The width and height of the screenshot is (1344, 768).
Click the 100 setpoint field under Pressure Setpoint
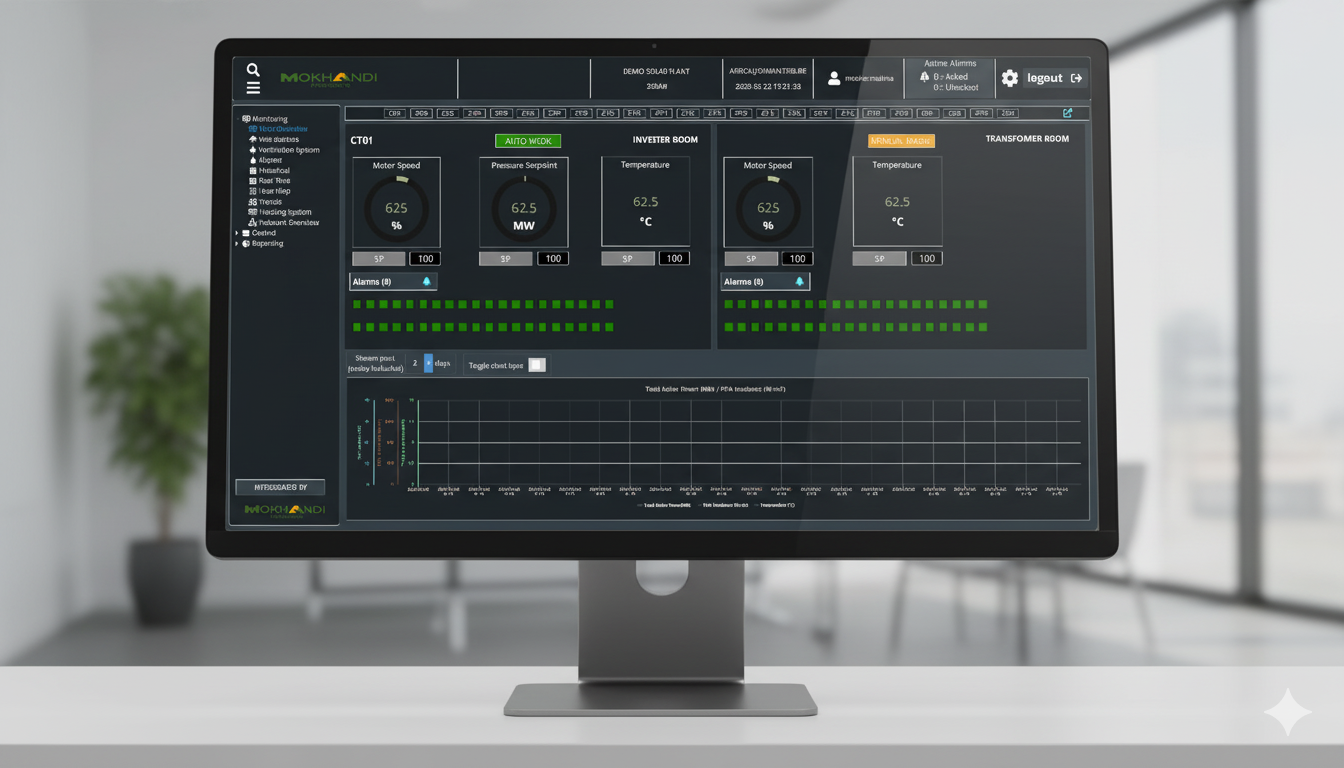pos(553,258)
